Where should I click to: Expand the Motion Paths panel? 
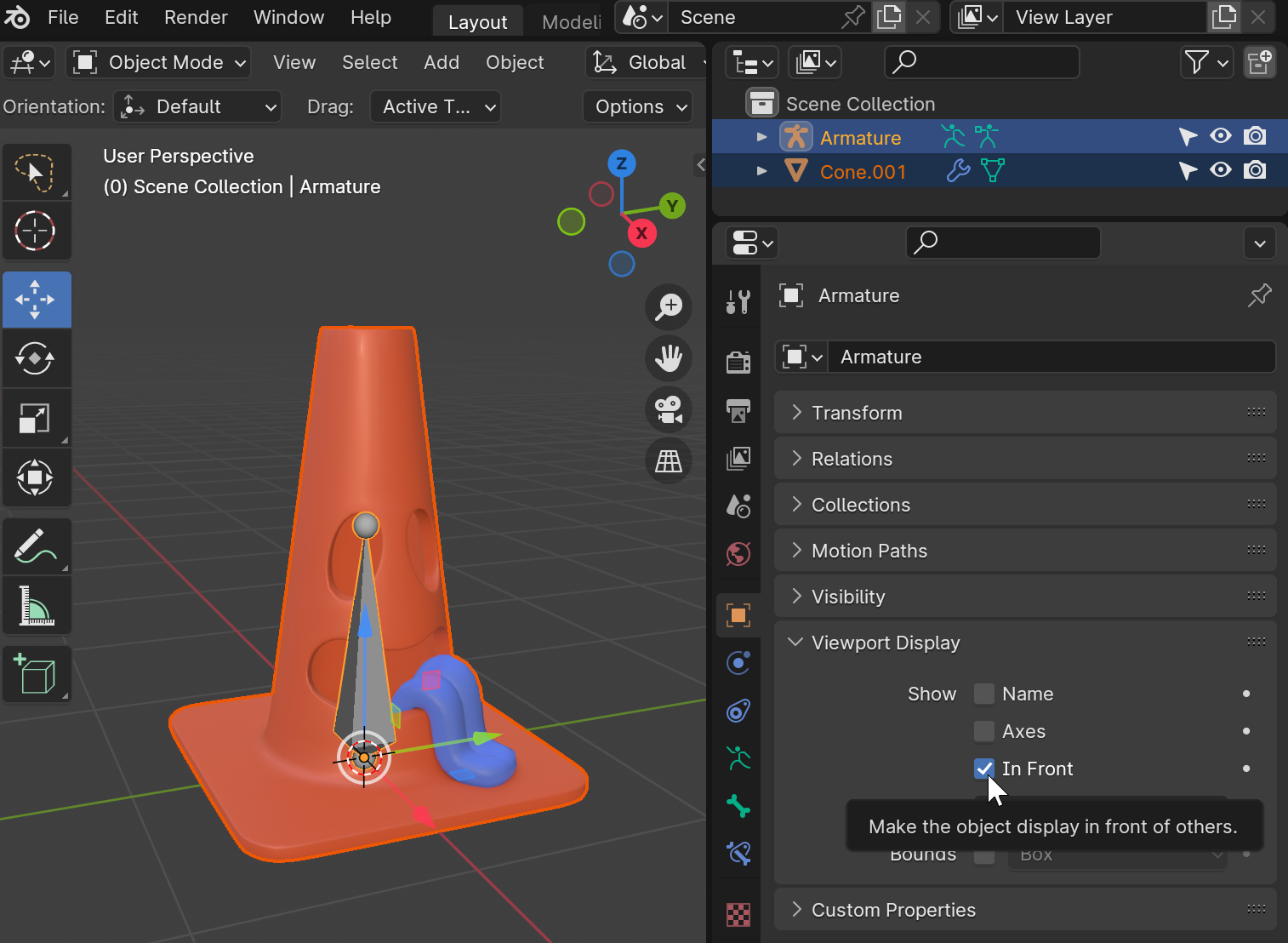[x=1025, y=551]
